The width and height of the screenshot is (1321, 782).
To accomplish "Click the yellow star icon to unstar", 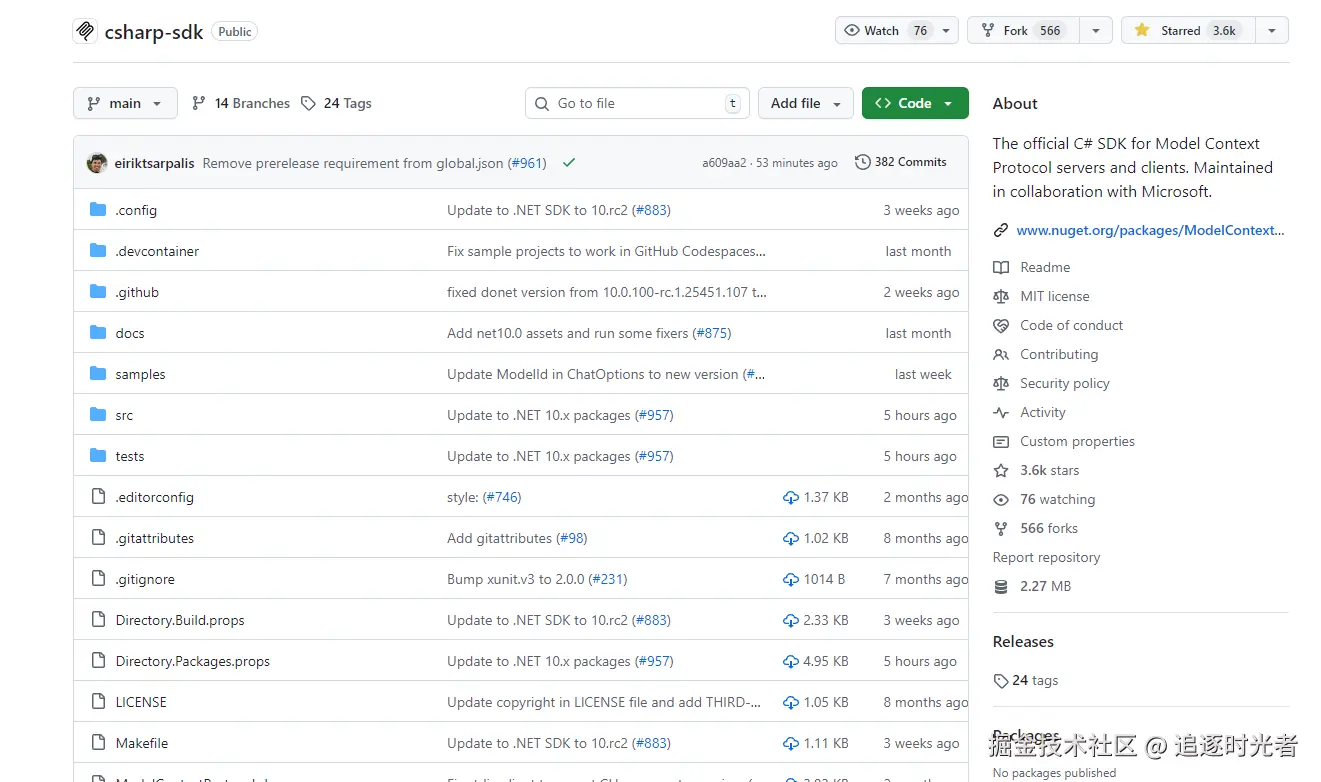I will tap(1142, 30).
